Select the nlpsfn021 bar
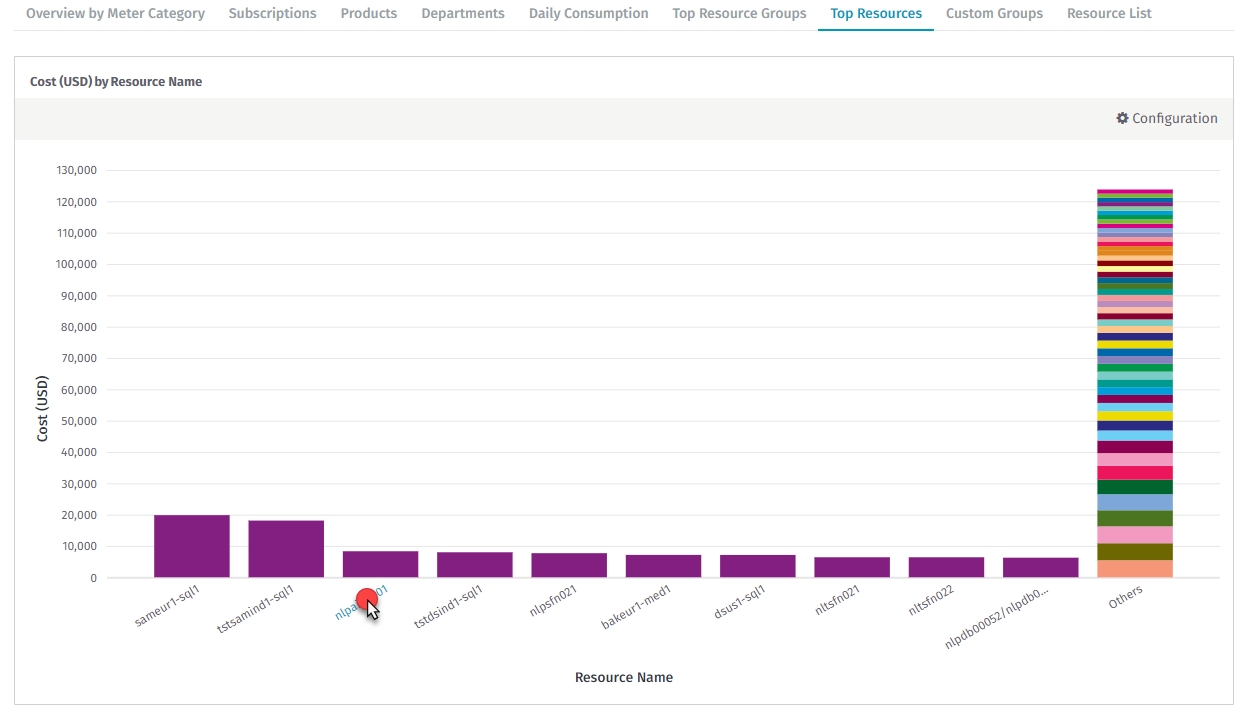The width and height of the screenshot is (1245, 711). tap(569, 565)
